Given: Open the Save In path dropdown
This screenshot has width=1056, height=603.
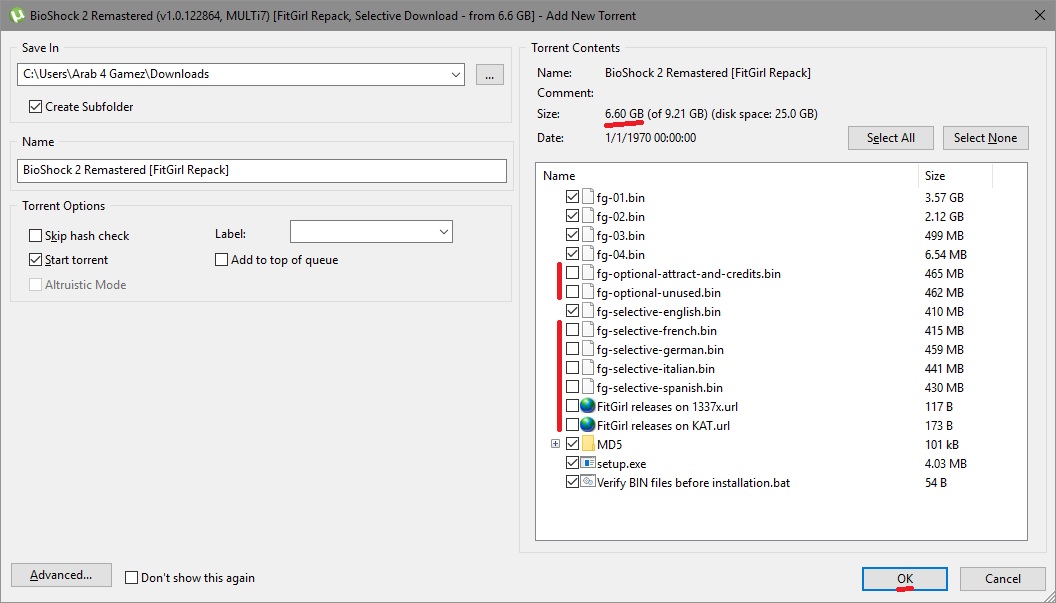Looking at the screenshot, I should [456, 74].
